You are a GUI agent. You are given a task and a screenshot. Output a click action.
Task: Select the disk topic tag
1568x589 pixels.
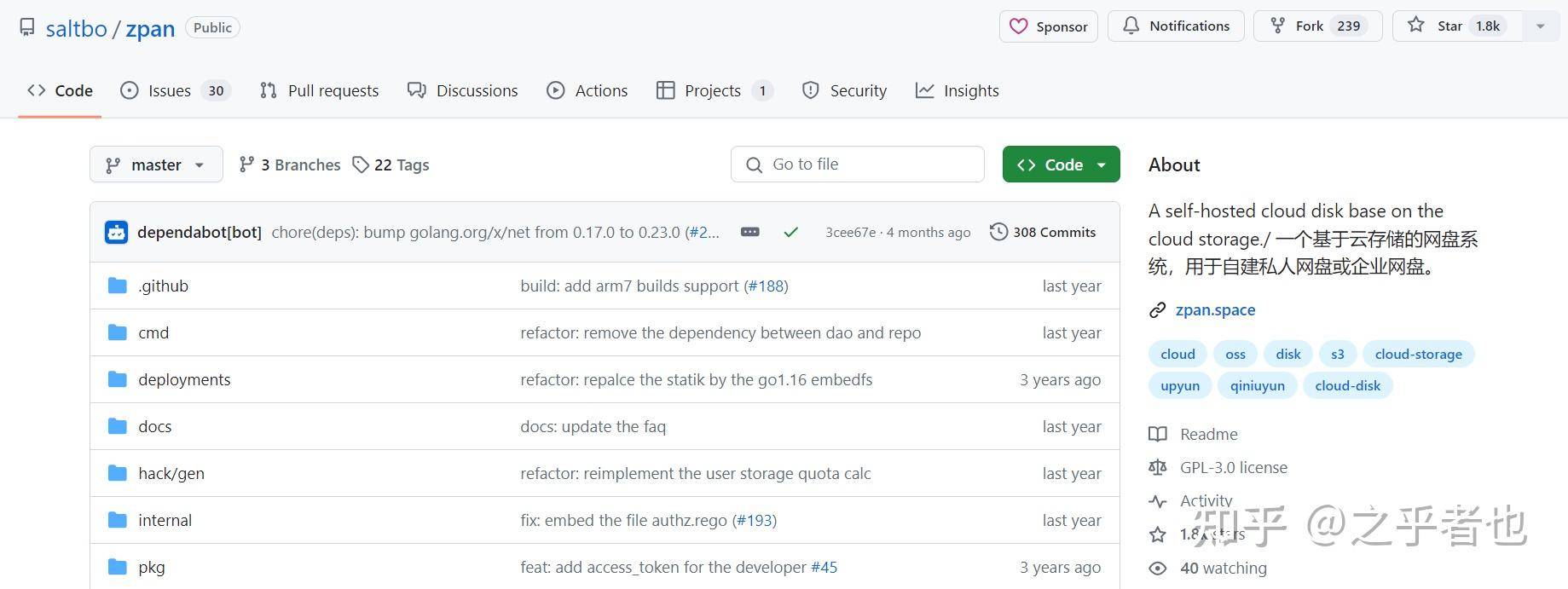(x=1288, y=354)
